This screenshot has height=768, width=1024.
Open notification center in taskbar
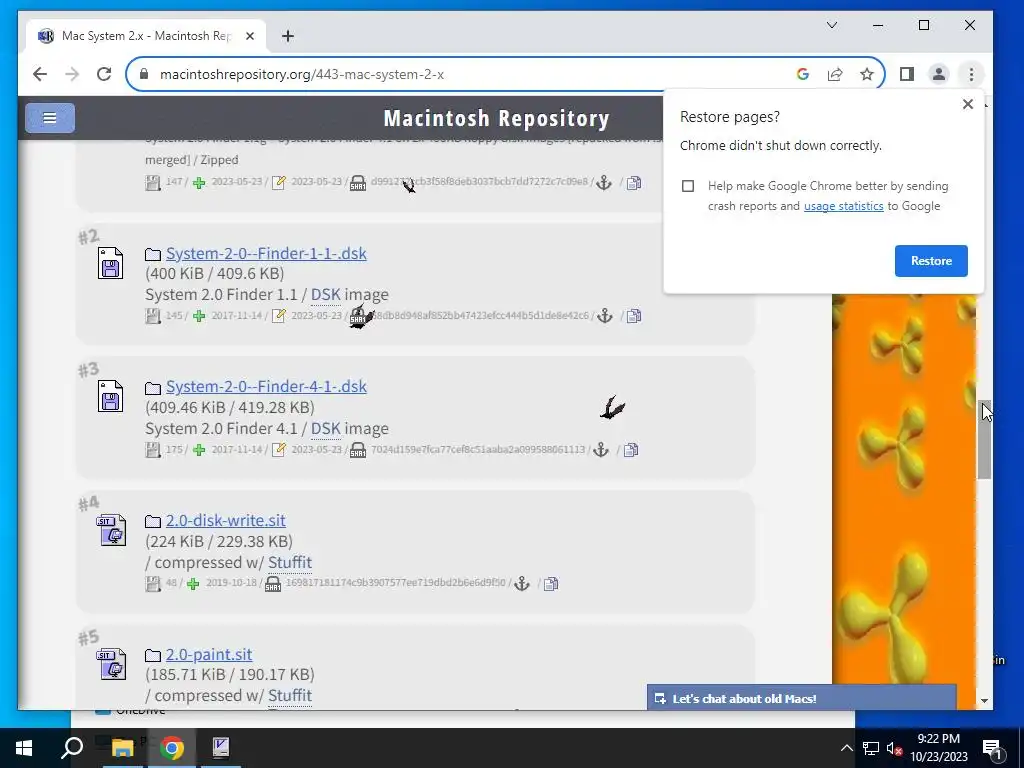pos(992,748)
